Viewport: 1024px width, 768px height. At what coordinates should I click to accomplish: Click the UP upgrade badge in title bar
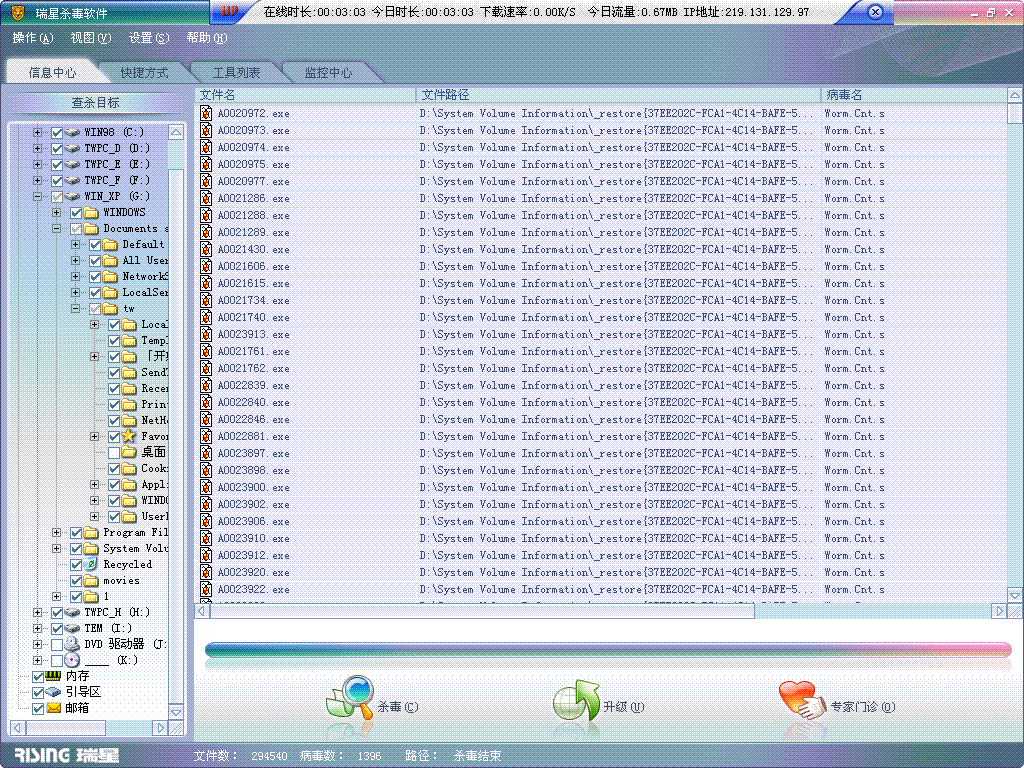click(x=230, y=11)
